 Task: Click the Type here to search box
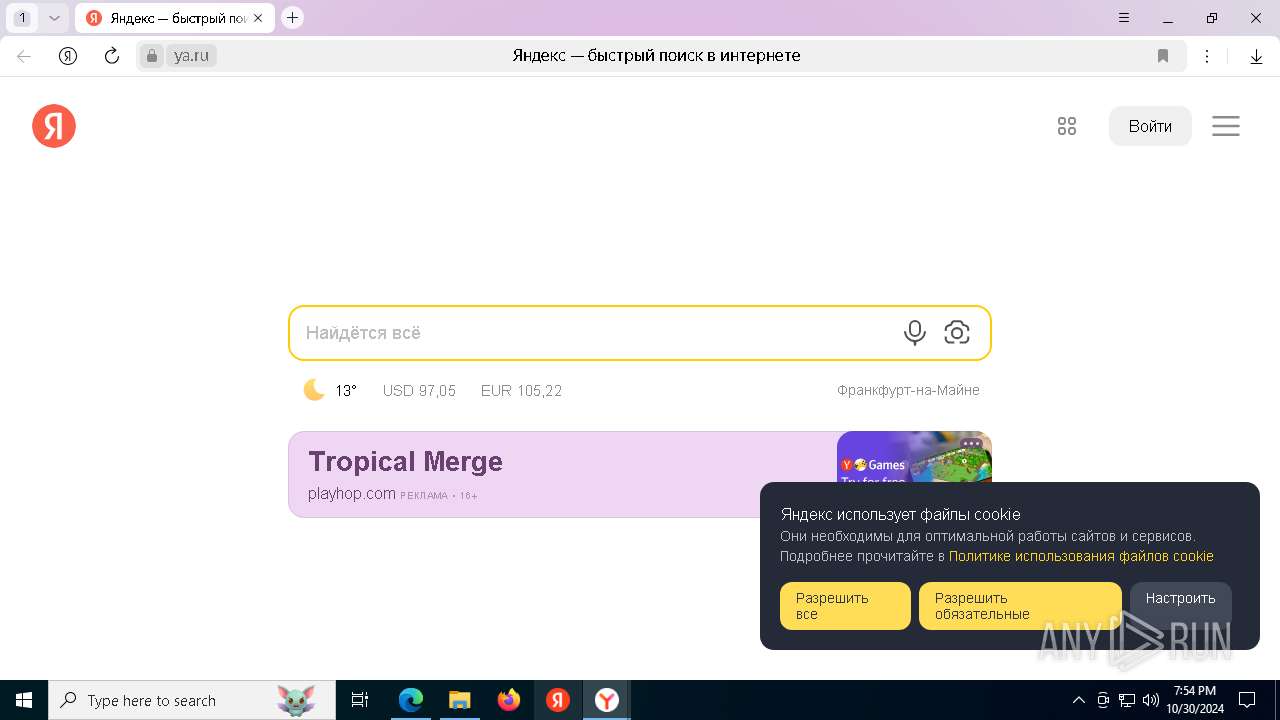coord(192,700)
